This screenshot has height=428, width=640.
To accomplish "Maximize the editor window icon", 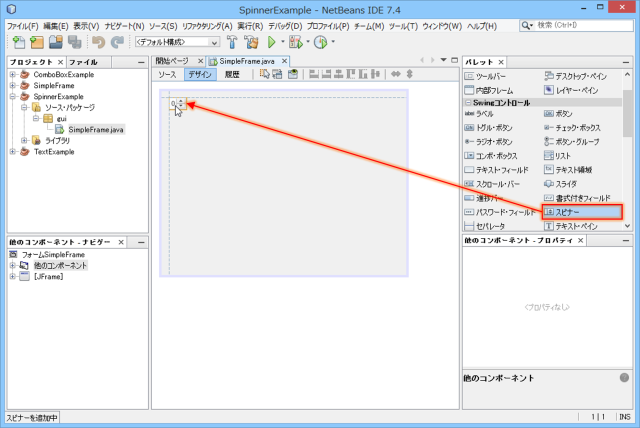I will click(x=454, y=60).
